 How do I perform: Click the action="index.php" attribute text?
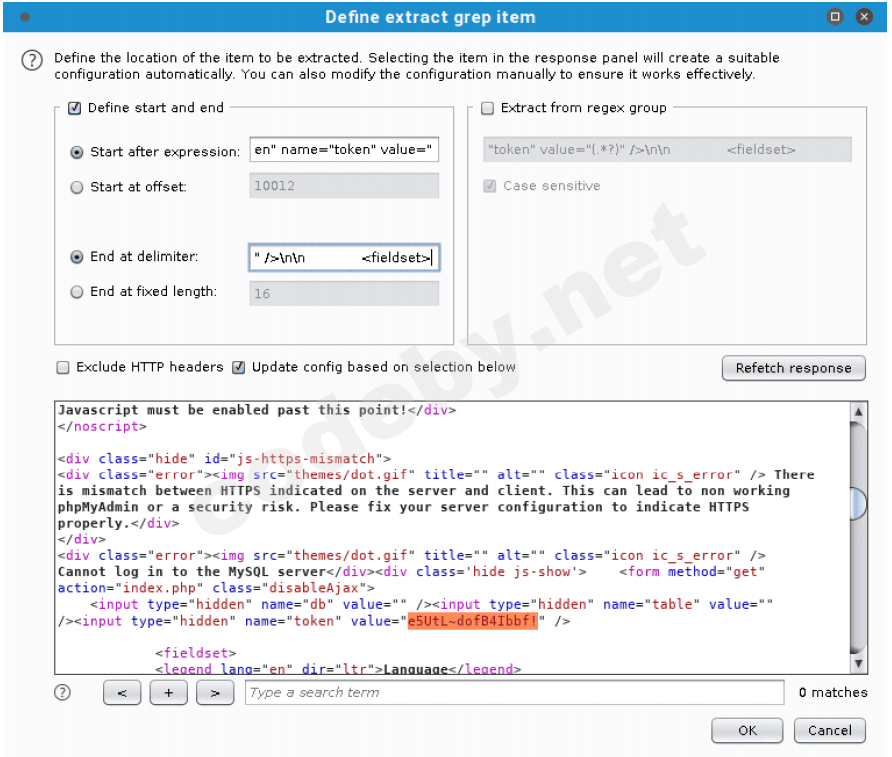(x=130, y=588)
